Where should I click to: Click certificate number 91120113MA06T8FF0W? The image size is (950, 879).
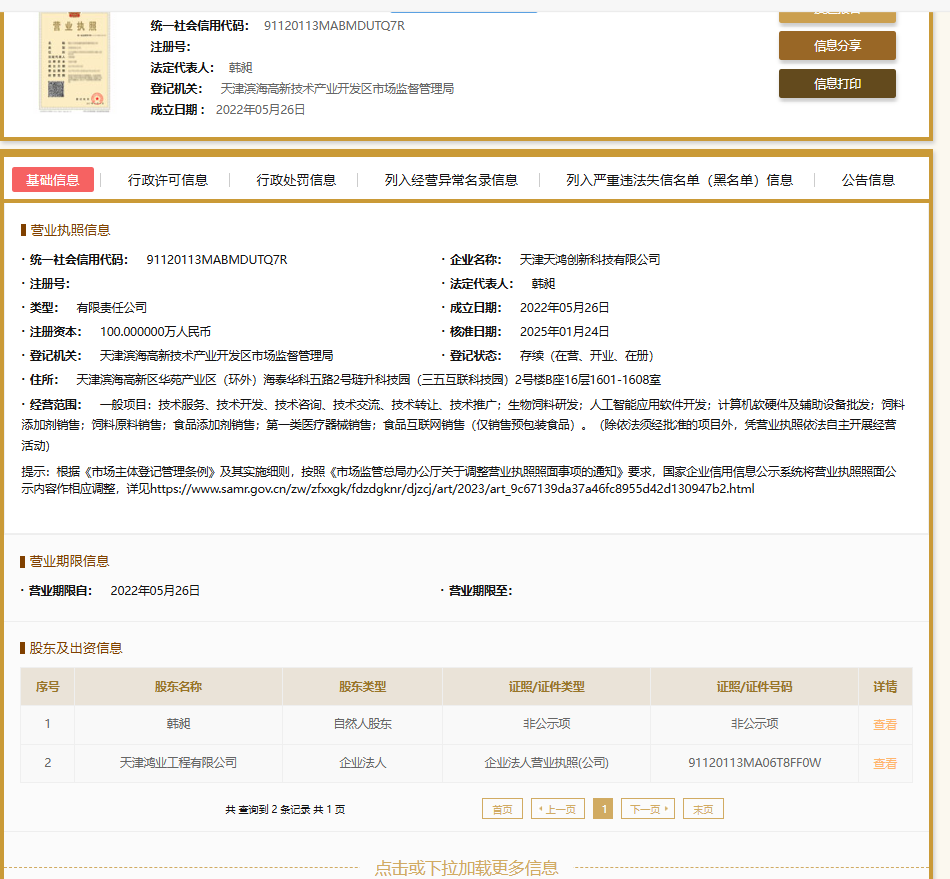[x=754, y=763]
